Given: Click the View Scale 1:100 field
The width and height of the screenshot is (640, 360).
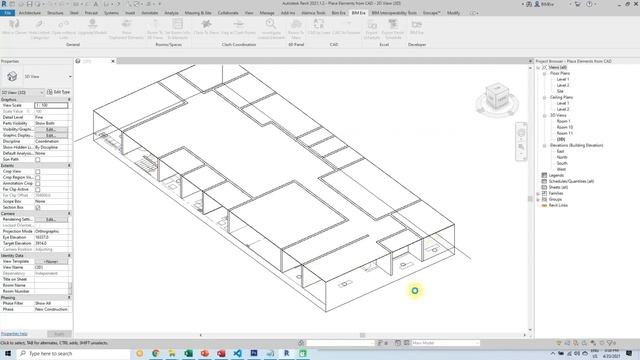Looking at the screenshot, I should 51,105.
